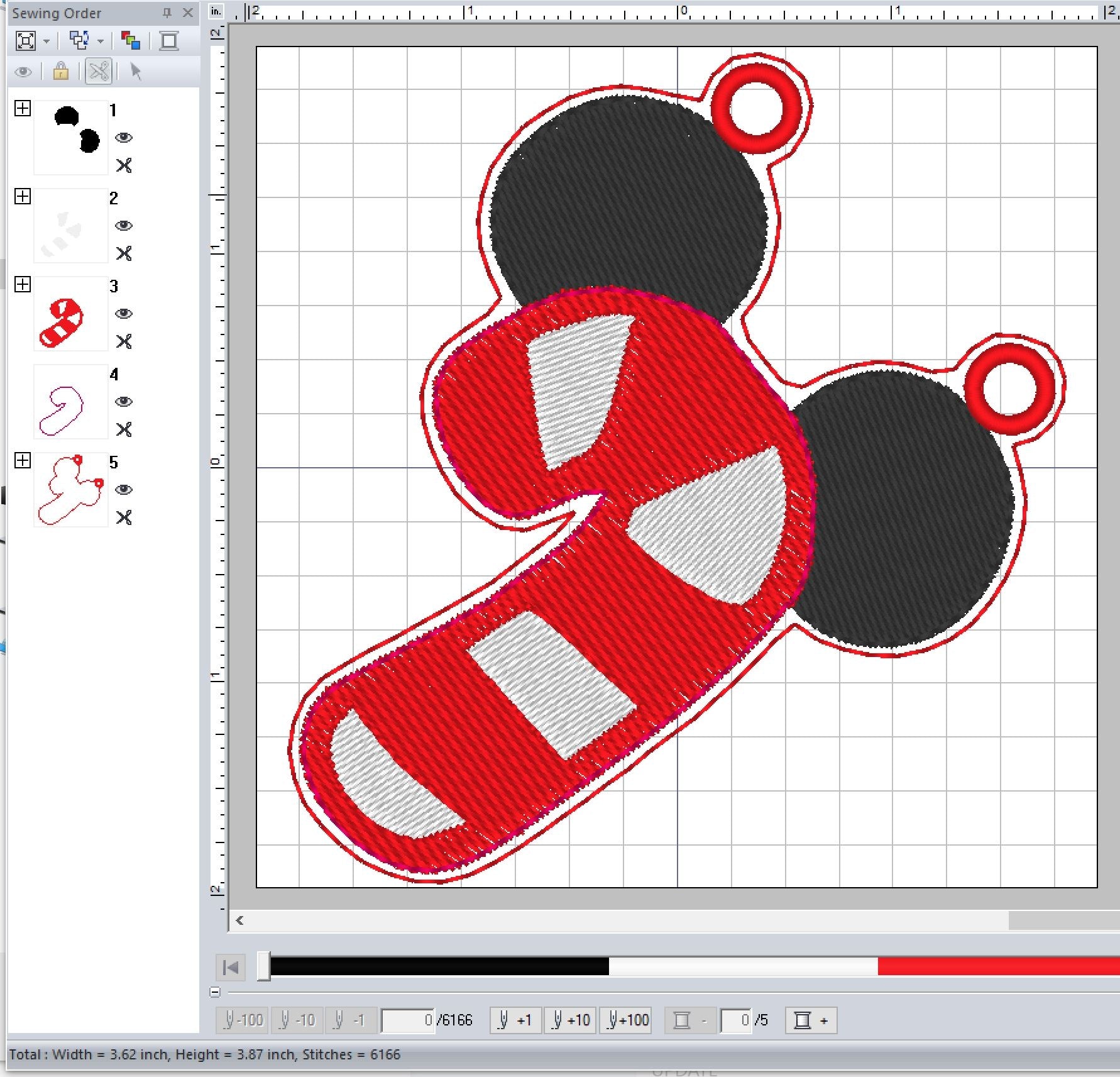Expand sewing order item 1

point(23,109)
